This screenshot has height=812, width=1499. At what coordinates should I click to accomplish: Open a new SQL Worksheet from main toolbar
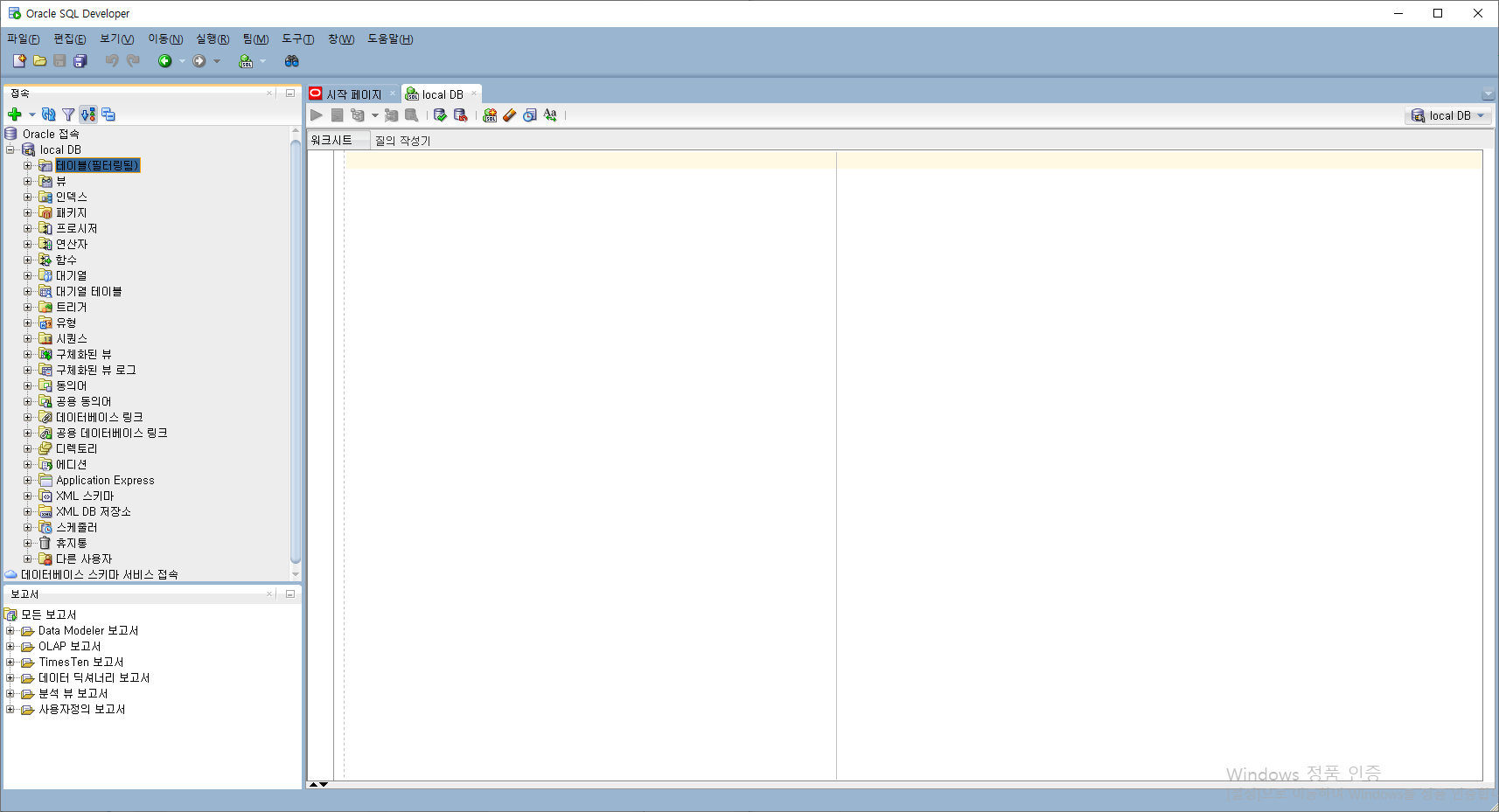click(x=246, y=61)
